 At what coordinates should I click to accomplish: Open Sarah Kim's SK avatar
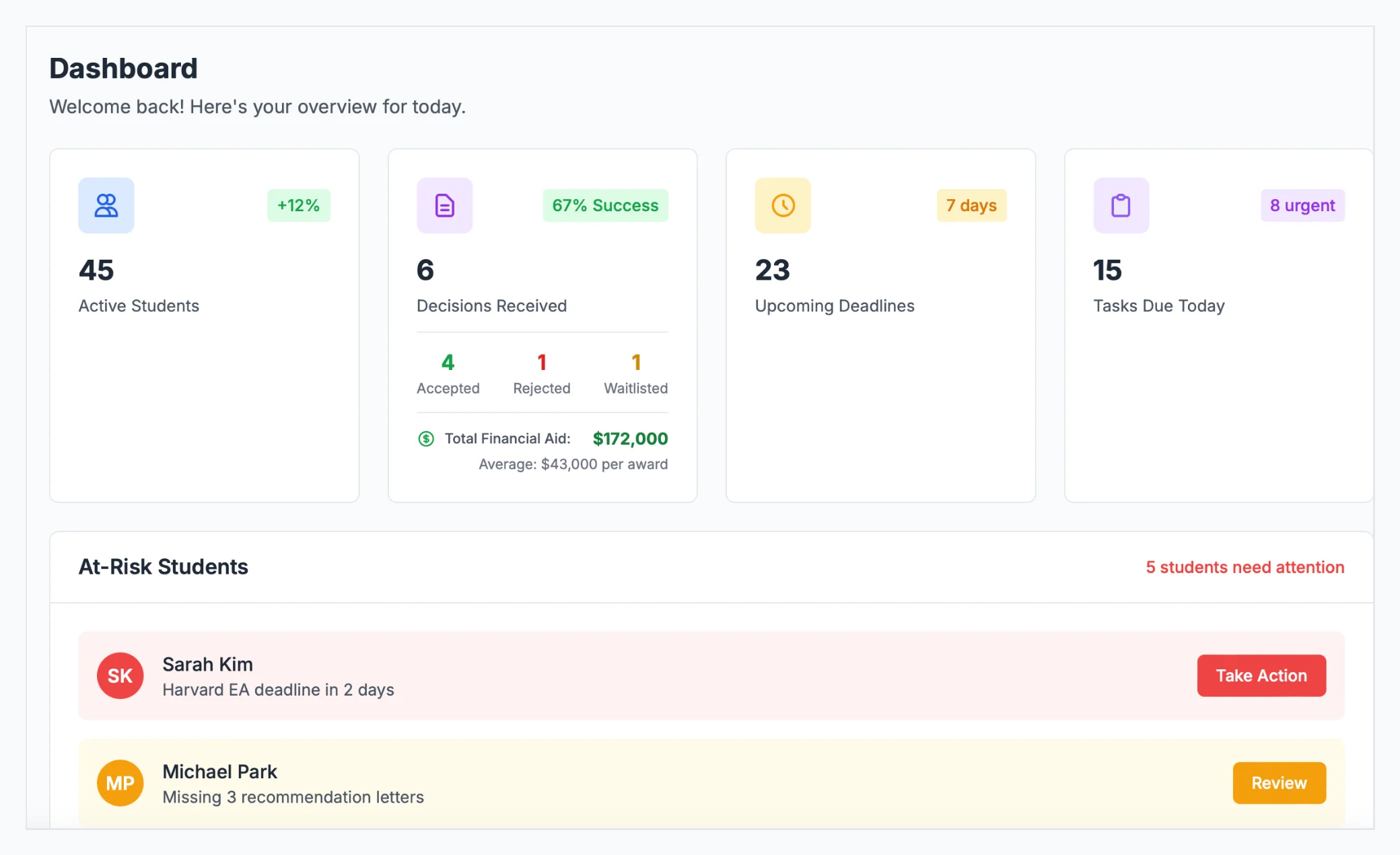pos(120,675)
